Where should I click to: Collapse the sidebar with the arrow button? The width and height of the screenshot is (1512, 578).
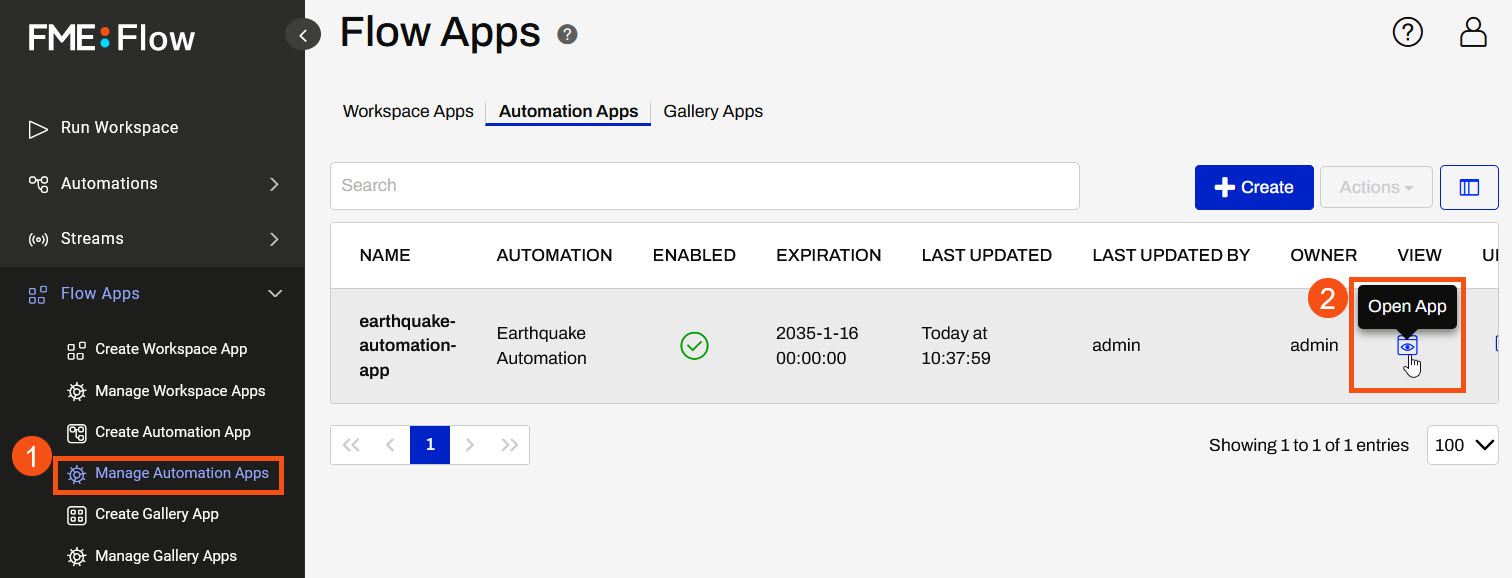pos(303,35)
